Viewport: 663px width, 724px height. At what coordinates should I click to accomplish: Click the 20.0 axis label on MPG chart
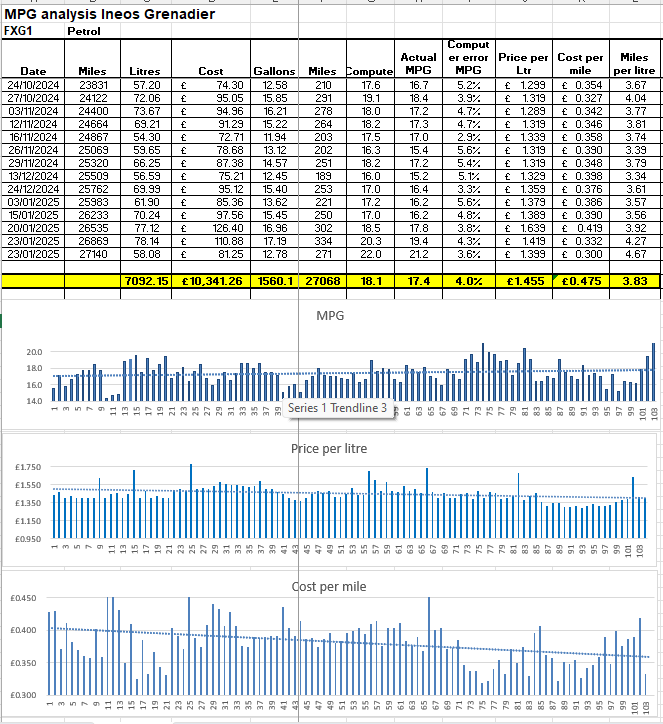(x=34, y=352)
